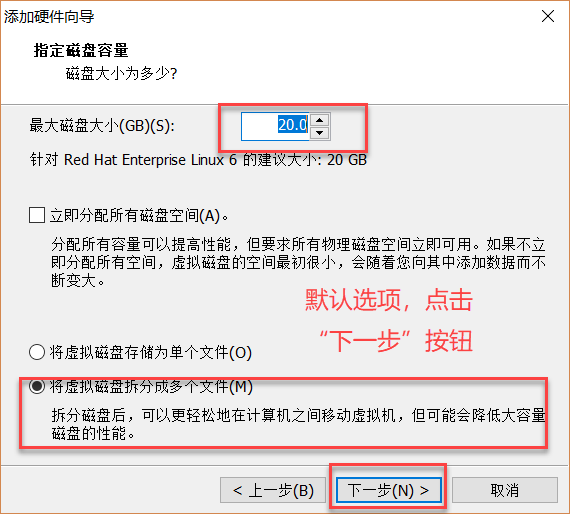Cancel the wizard with the 取消 button
The height and width of the screenshot is (514, 570).
pyautogui.click(x=505, y=490)
